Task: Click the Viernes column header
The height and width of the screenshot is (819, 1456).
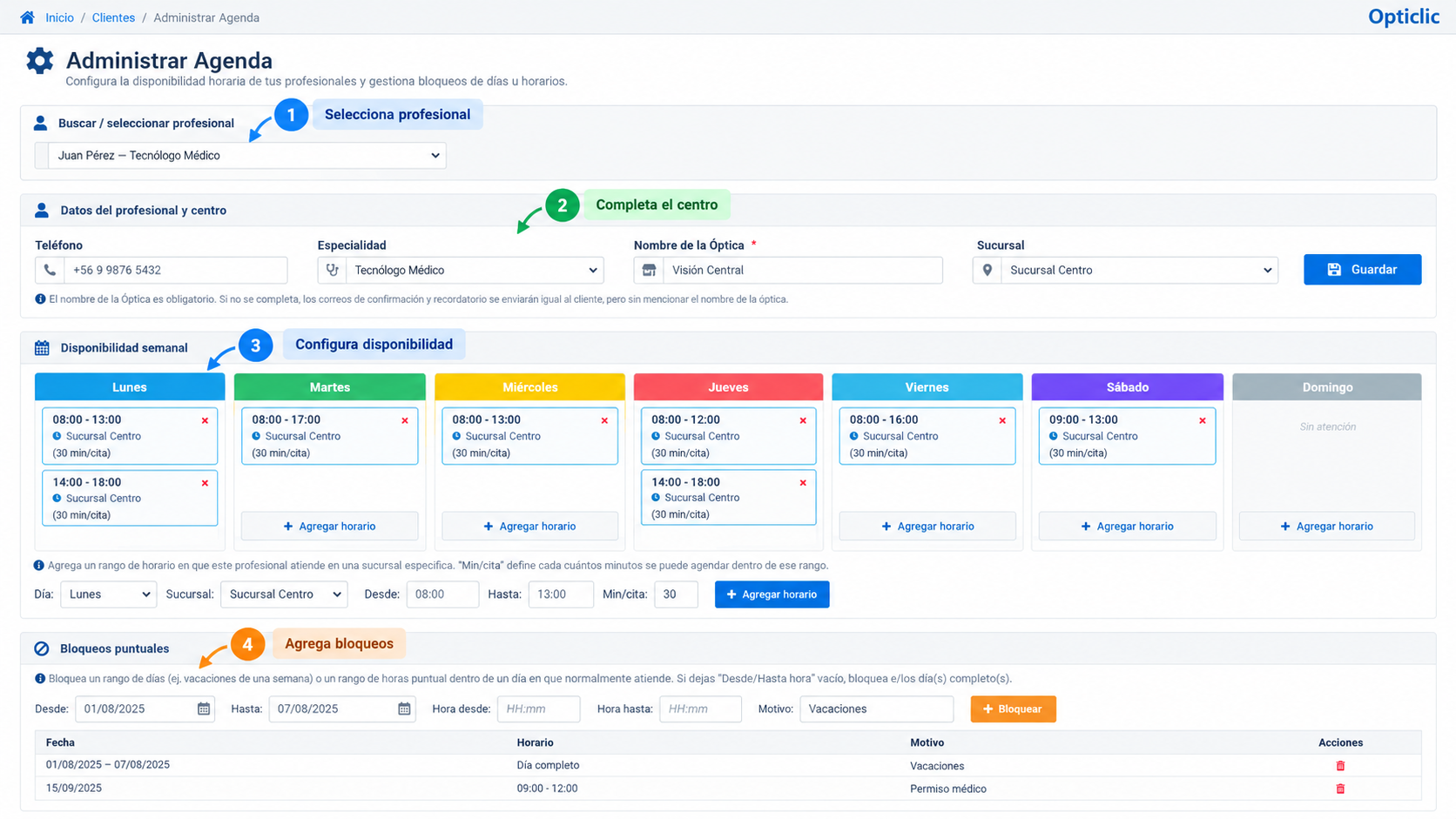Action: [x=927, y=387]
